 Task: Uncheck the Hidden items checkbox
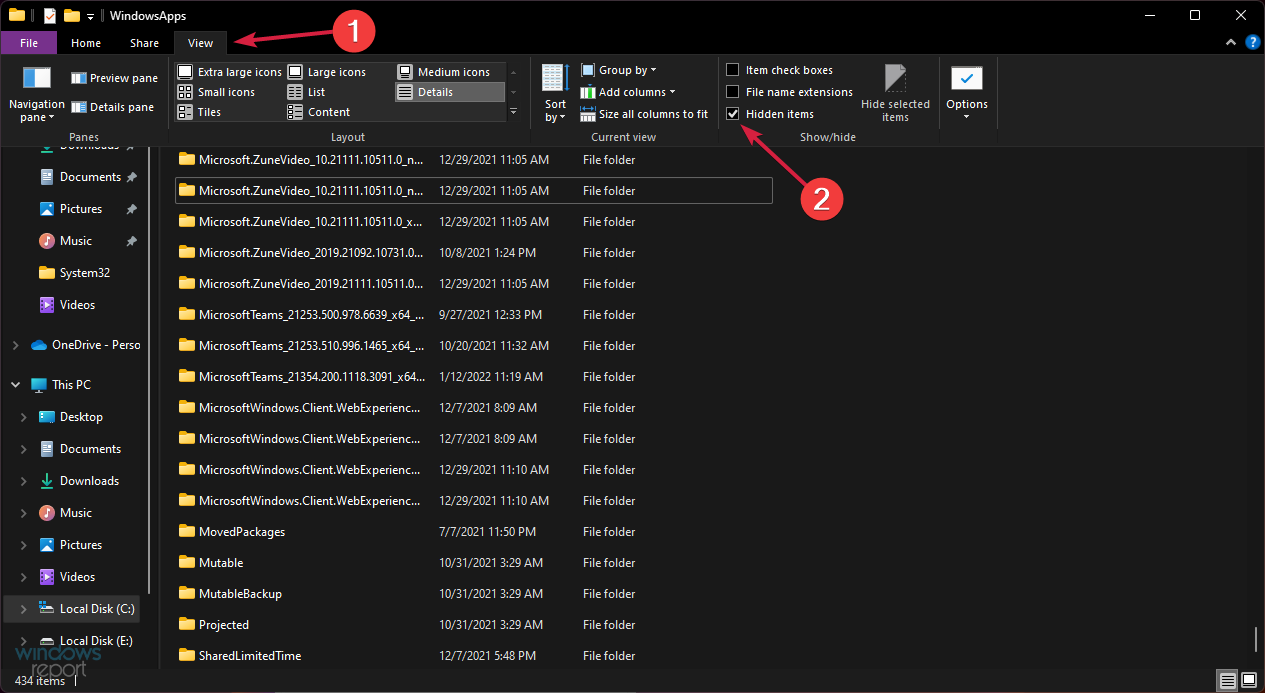coord(733,114)
